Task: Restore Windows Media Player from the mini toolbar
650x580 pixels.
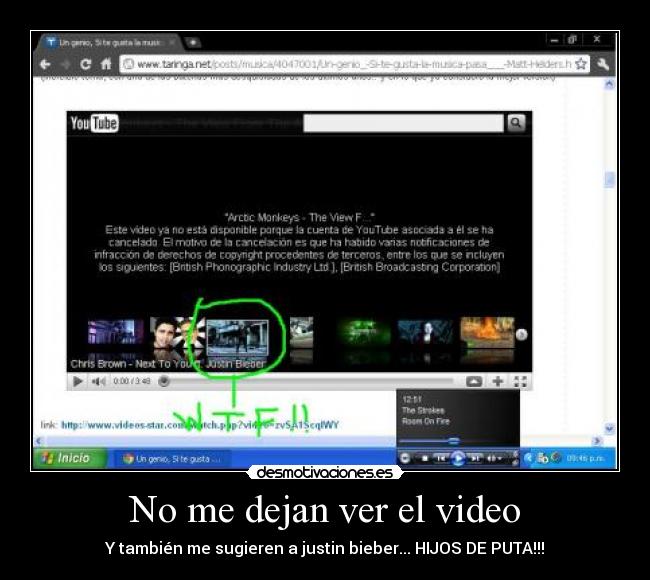Action: pyautogui.click(x=405, y=459)
